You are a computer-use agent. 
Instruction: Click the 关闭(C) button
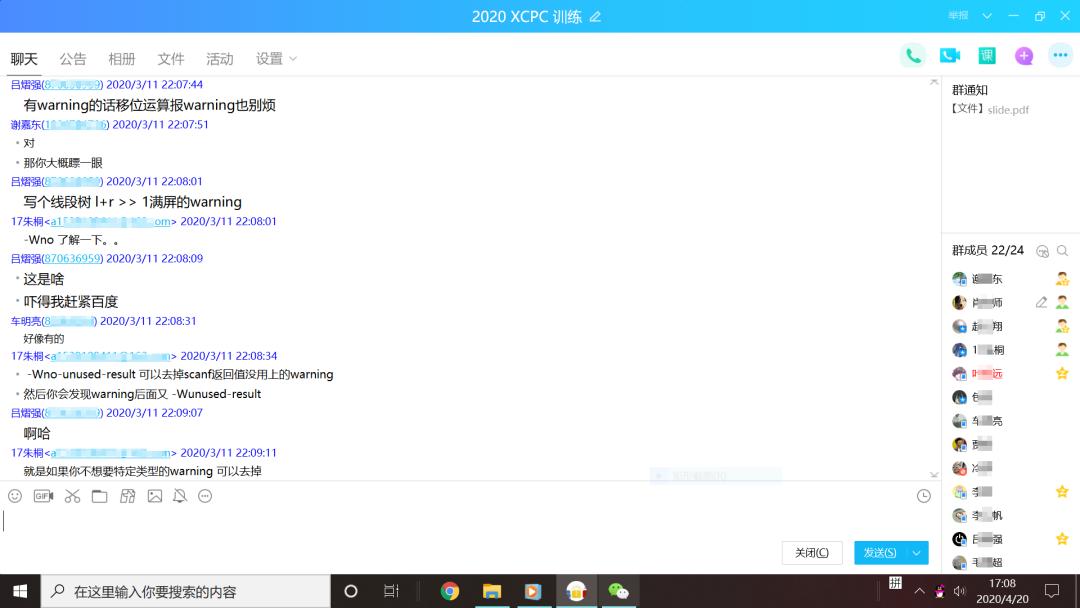click(x=811, y=553)
